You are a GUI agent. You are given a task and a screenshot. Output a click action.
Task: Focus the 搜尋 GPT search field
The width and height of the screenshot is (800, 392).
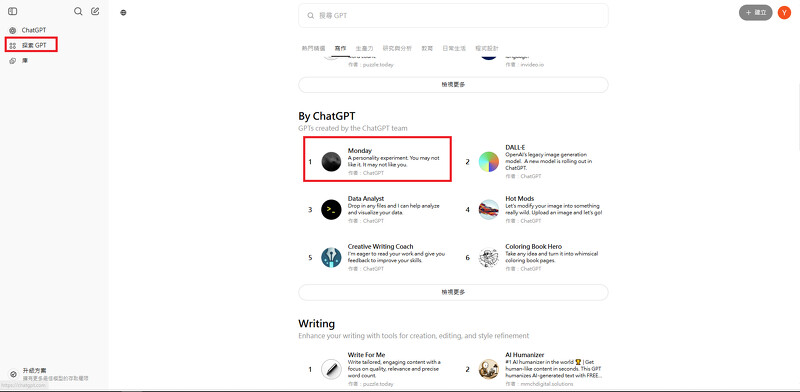coord(453,16)
